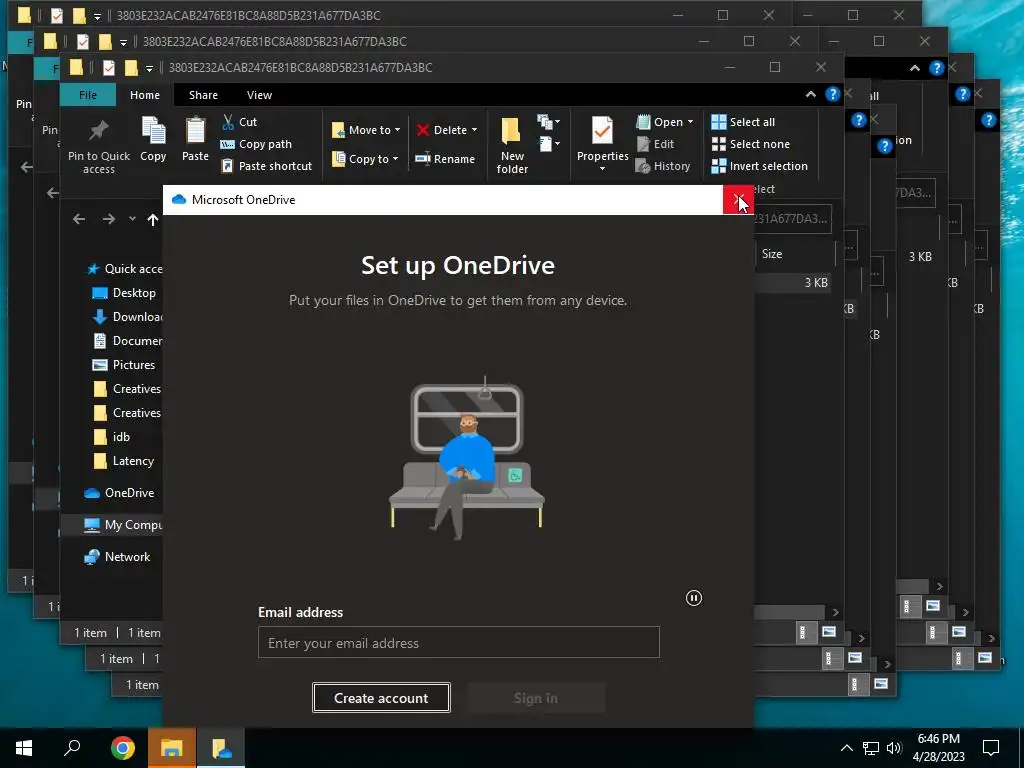
Task: Open the New item dropdown icon
Action: click(x=548, y=121)
